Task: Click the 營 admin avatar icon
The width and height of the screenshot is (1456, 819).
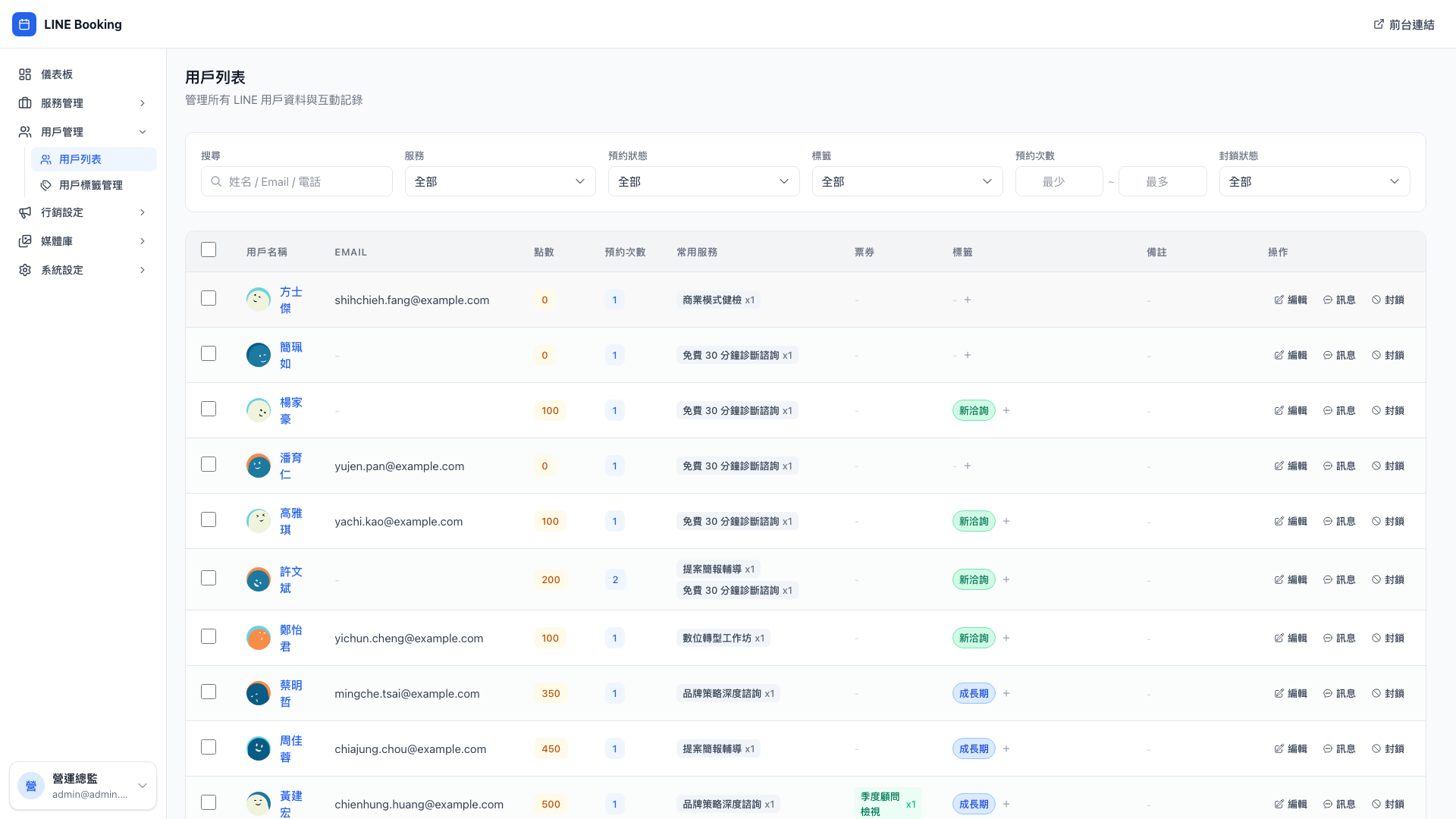Action: (31, 786)
